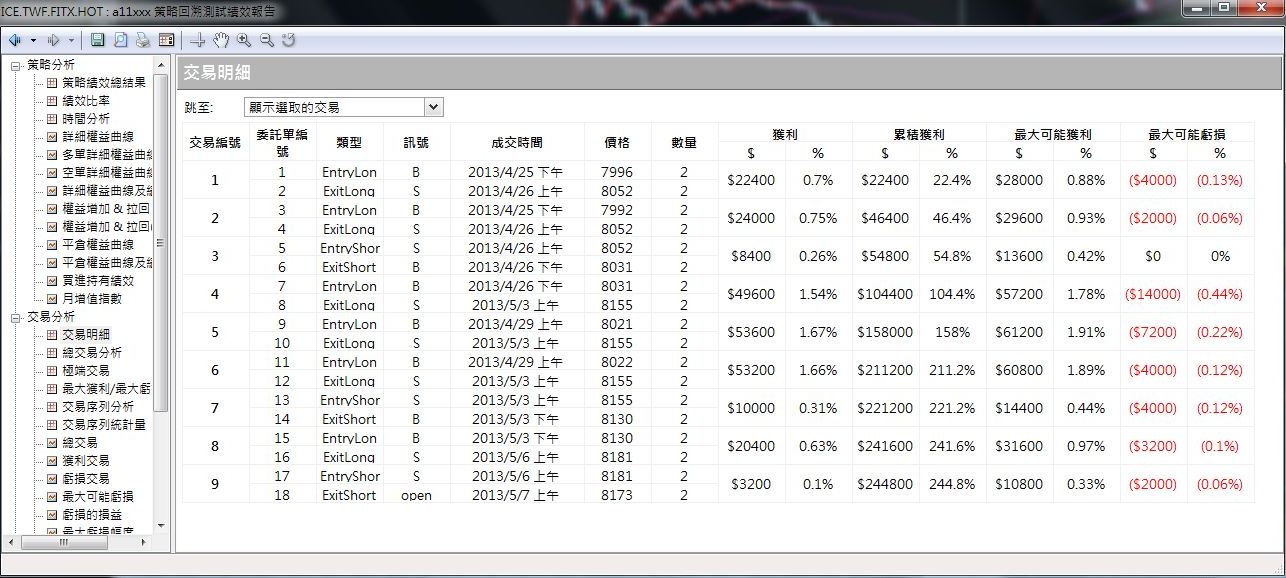Click the tree panel vertical scrollbar thumb
This screenshot has height=578, width=1286.
coord(161,242)
